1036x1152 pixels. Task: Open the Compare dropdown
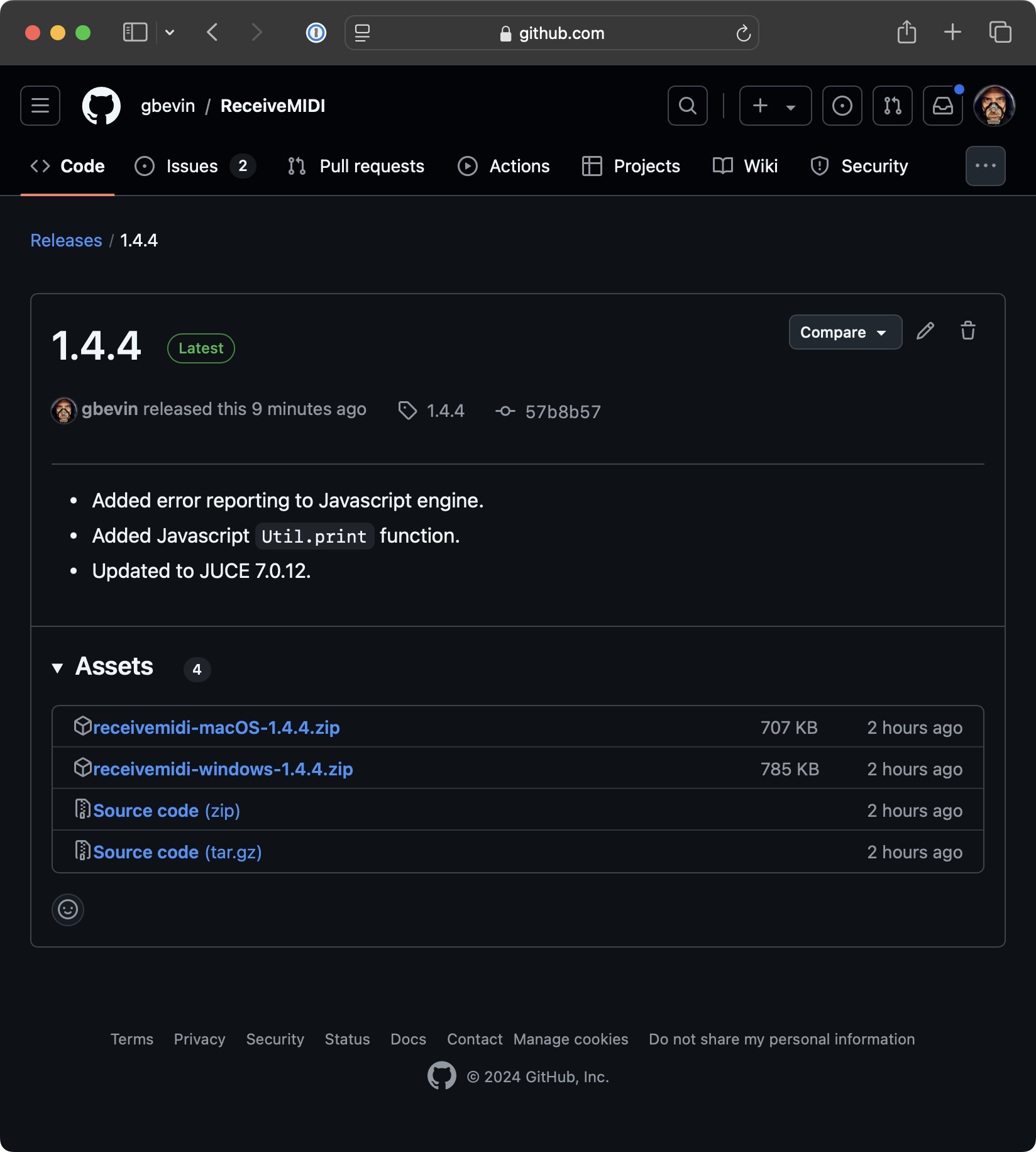(x=845, y=332)
